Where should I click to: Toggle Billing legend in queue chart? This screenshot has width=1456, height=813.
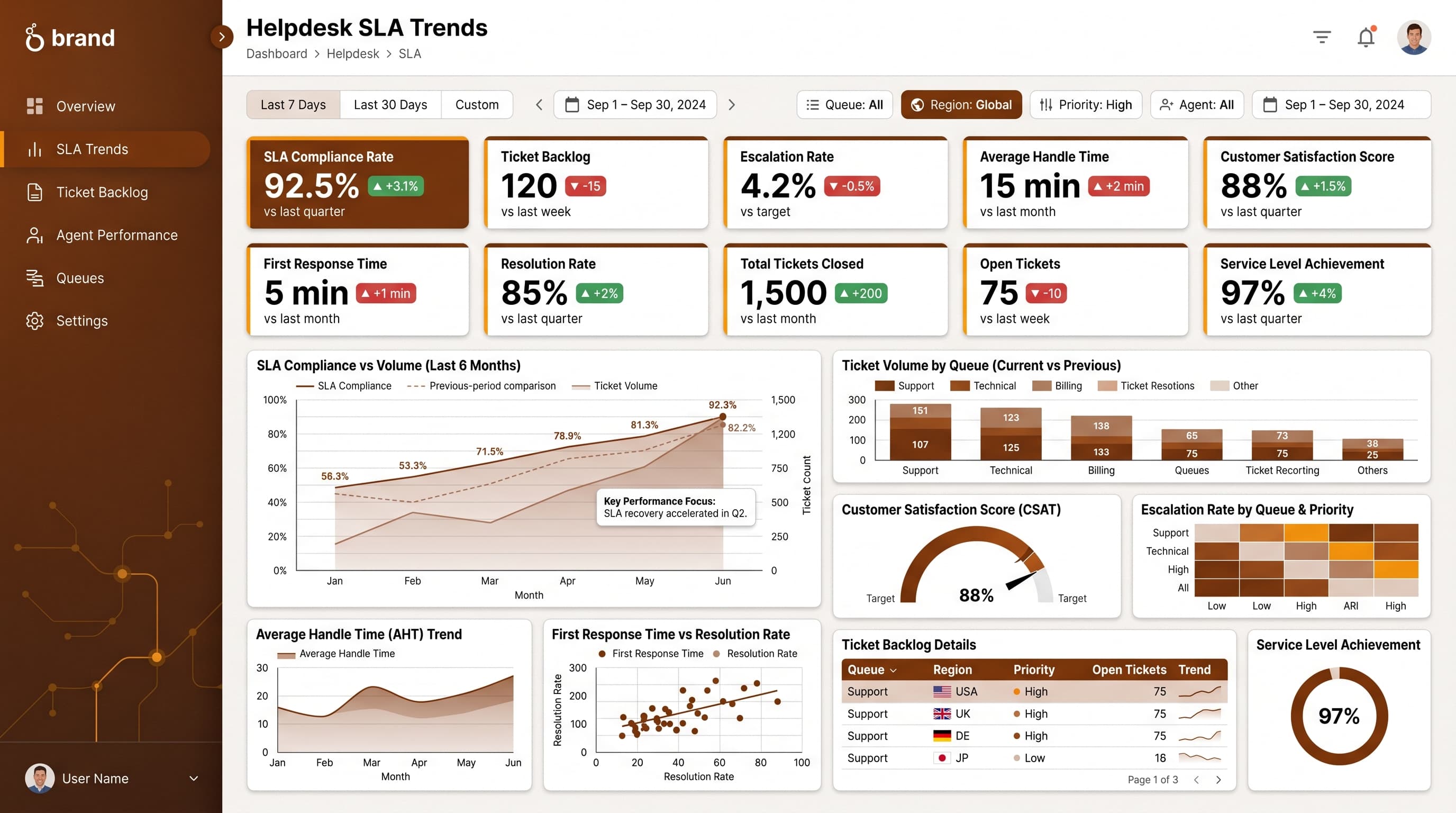1057,385
